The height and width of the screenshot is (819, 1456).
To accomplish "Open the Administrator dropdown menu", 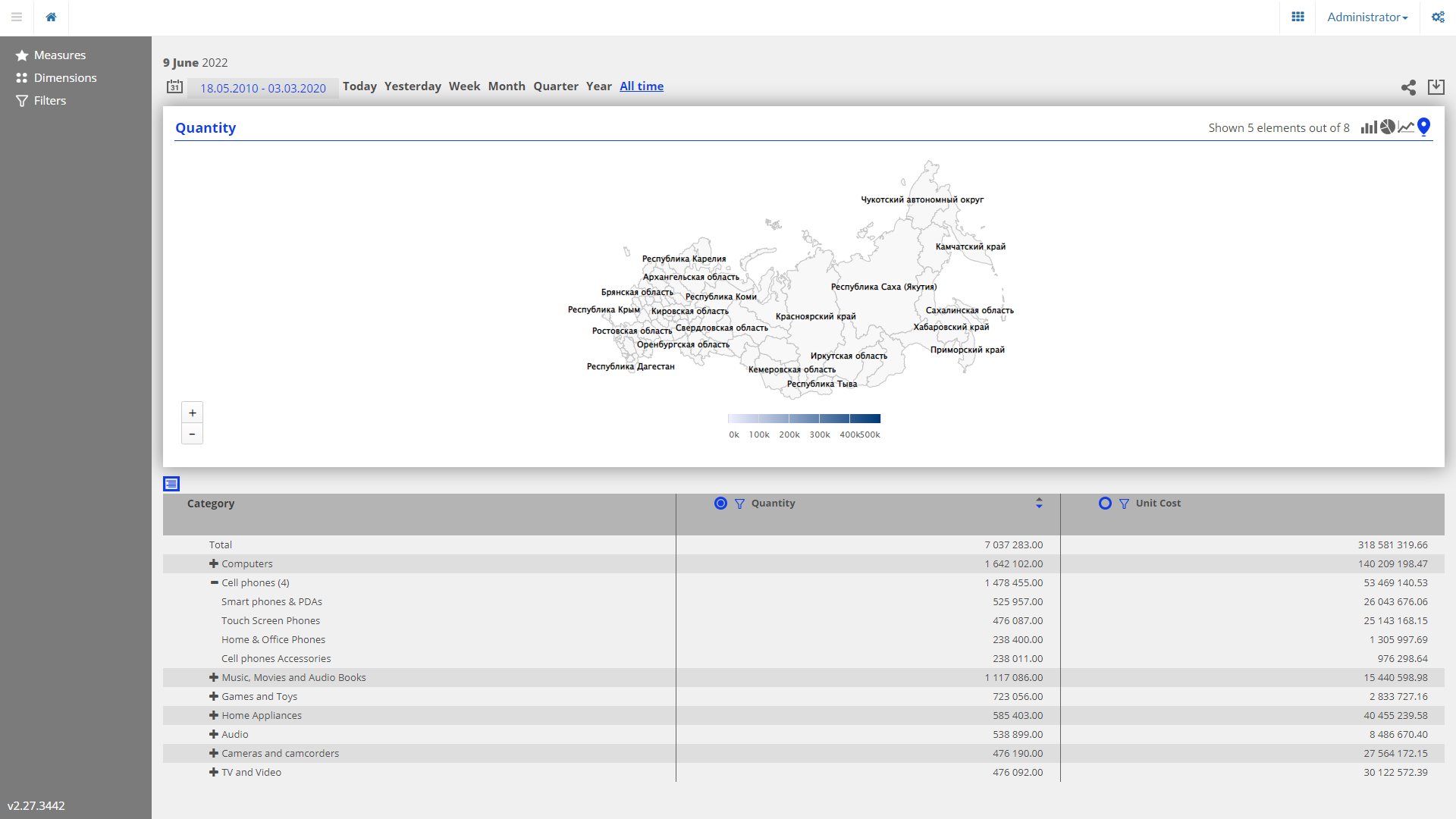I will tap(1367, 17).
